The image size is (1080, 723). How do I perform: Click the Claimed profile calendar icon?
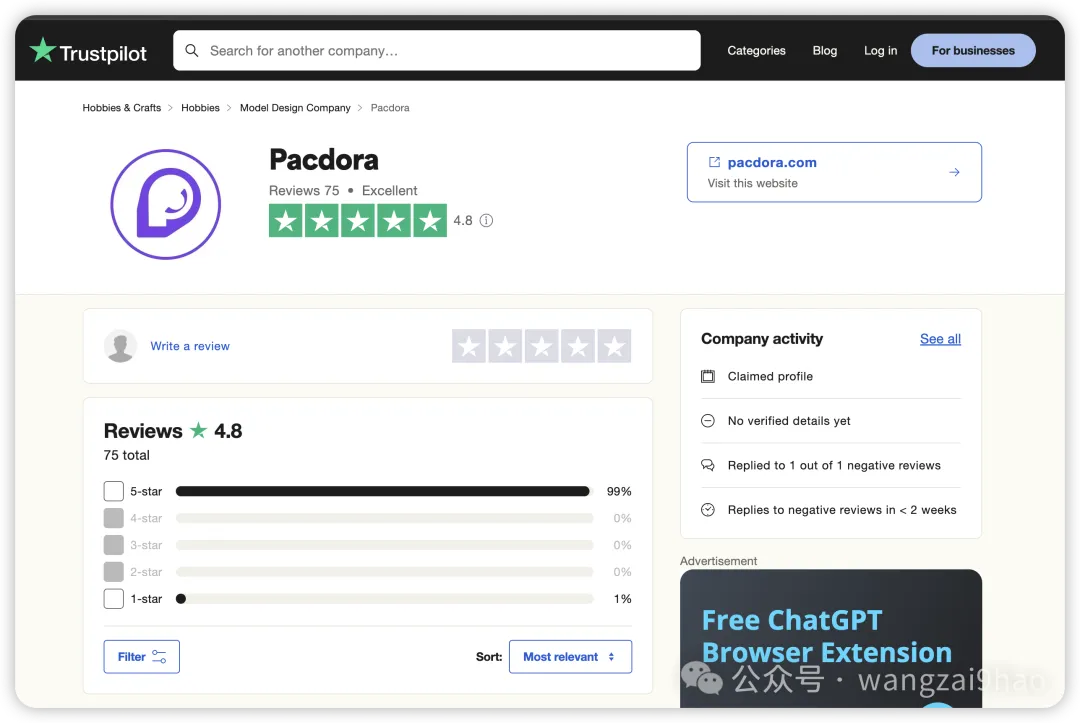coord(707,376)
